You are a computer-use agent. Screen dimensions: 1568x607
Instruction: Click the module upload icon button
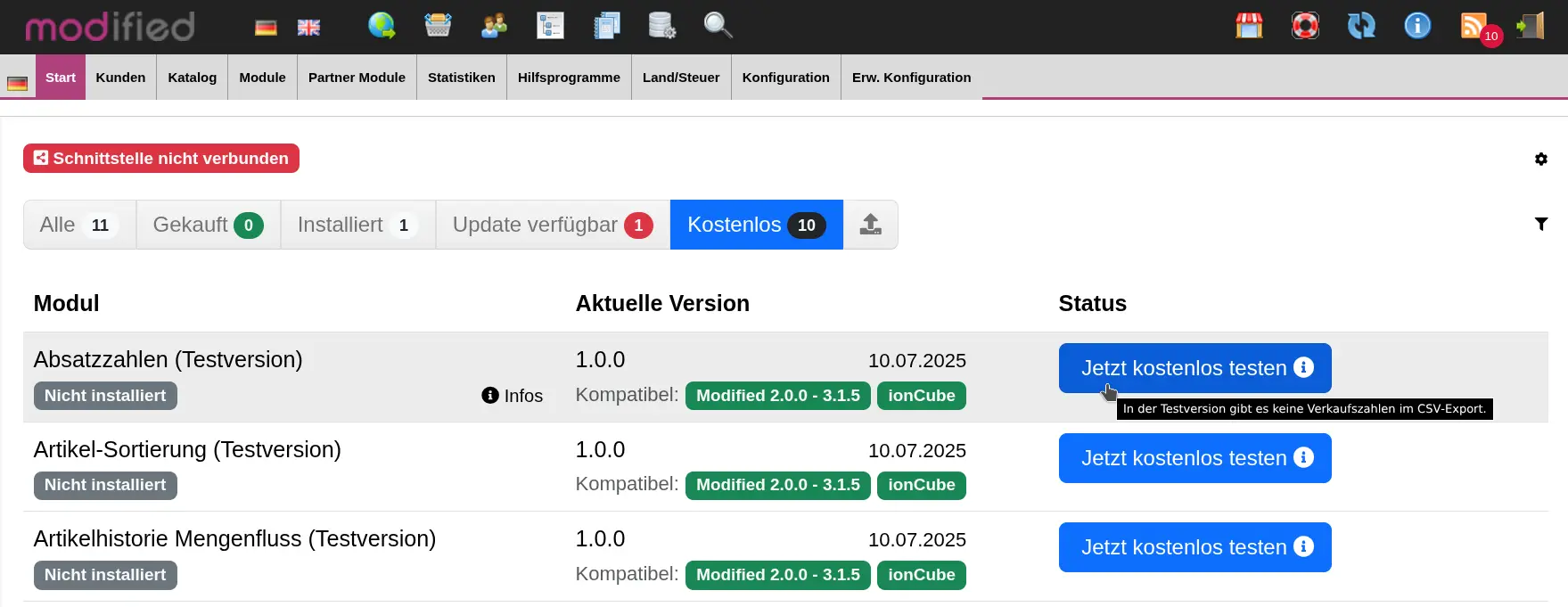870,225
